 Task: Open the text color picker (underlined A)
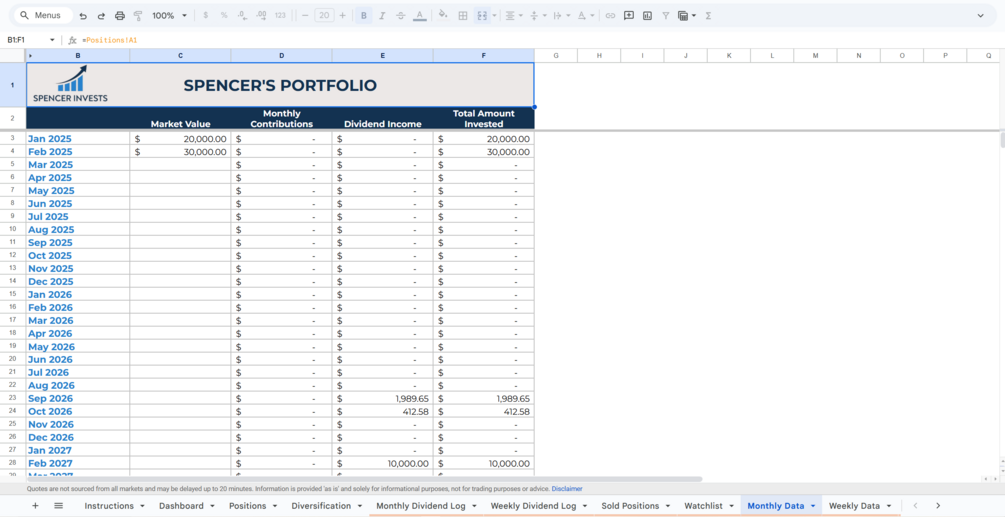419,15
